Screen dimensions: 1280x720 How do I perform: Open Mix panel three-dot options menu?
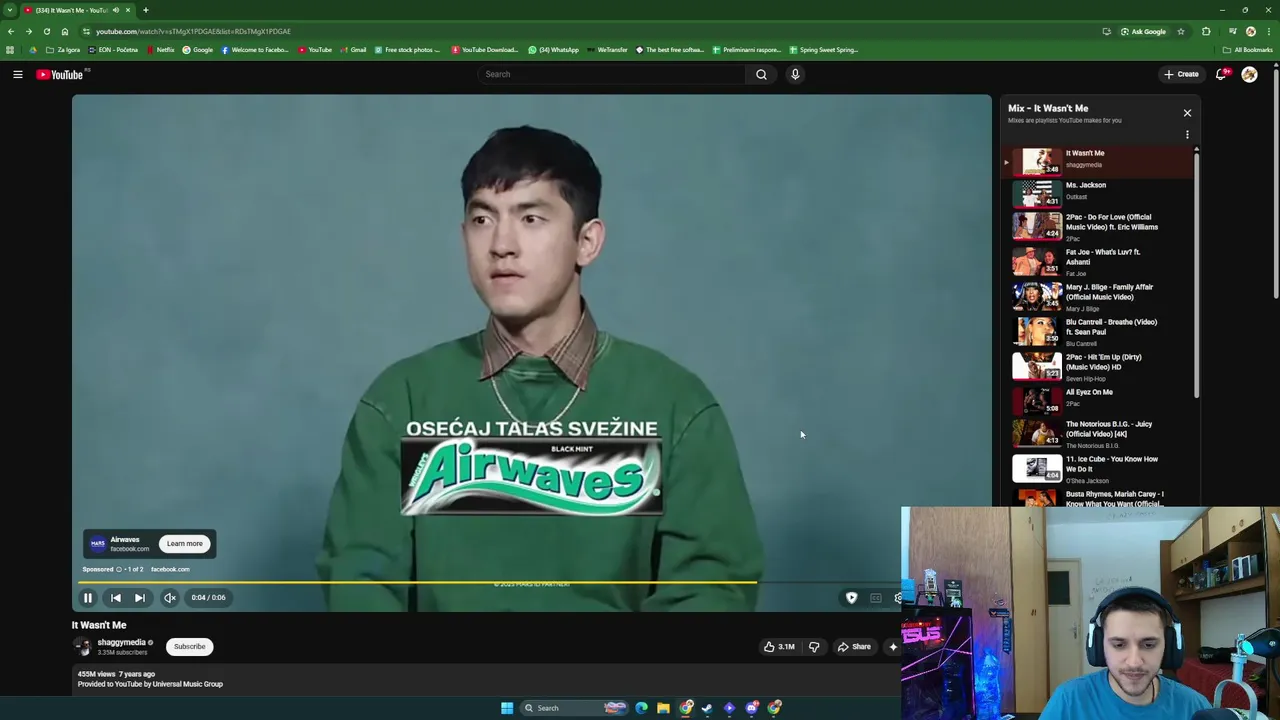click(1187, 134)
